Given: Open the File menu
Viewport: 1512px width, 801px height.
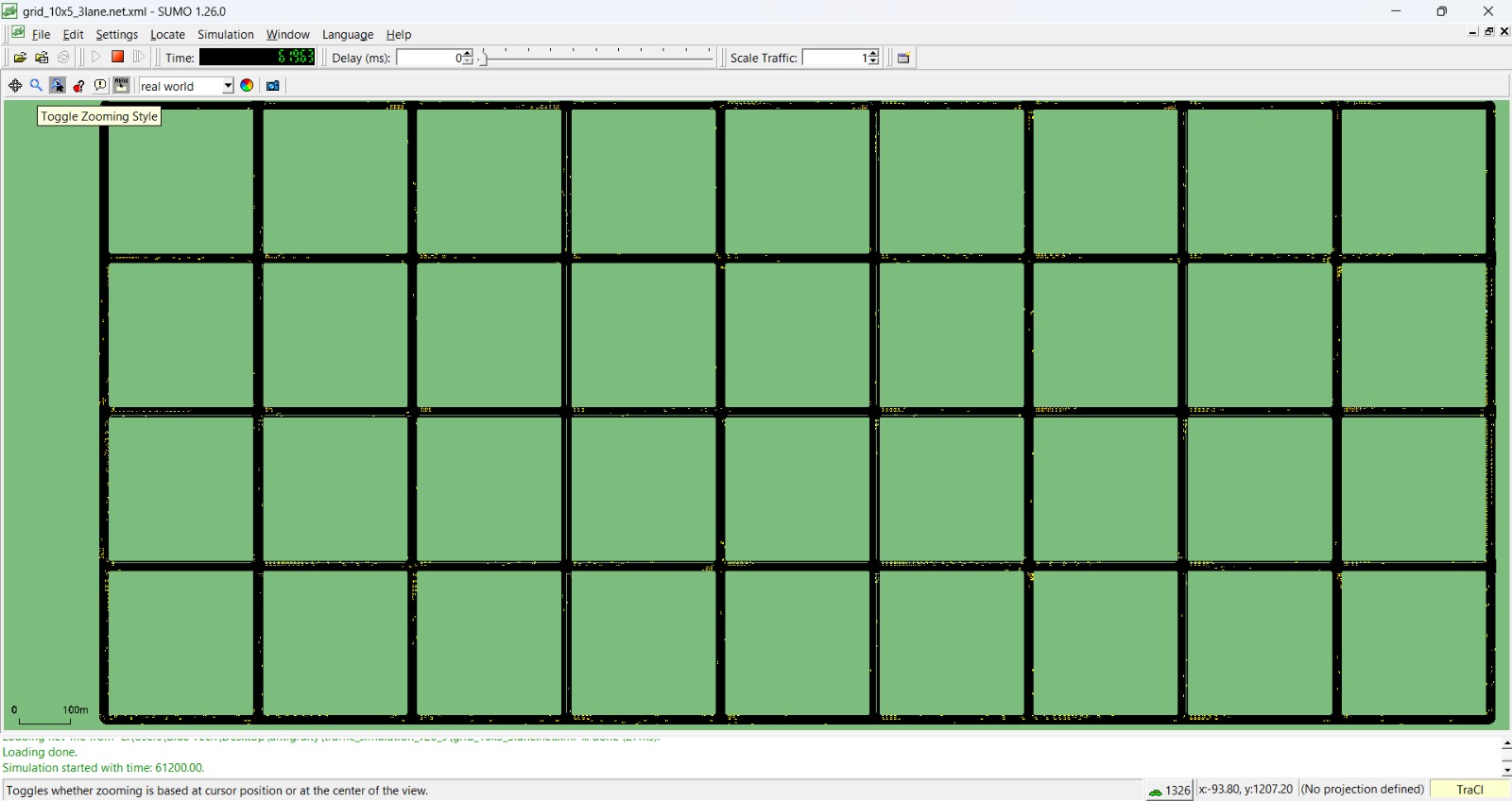Looking at the screenshot, I should pos(41,34).
